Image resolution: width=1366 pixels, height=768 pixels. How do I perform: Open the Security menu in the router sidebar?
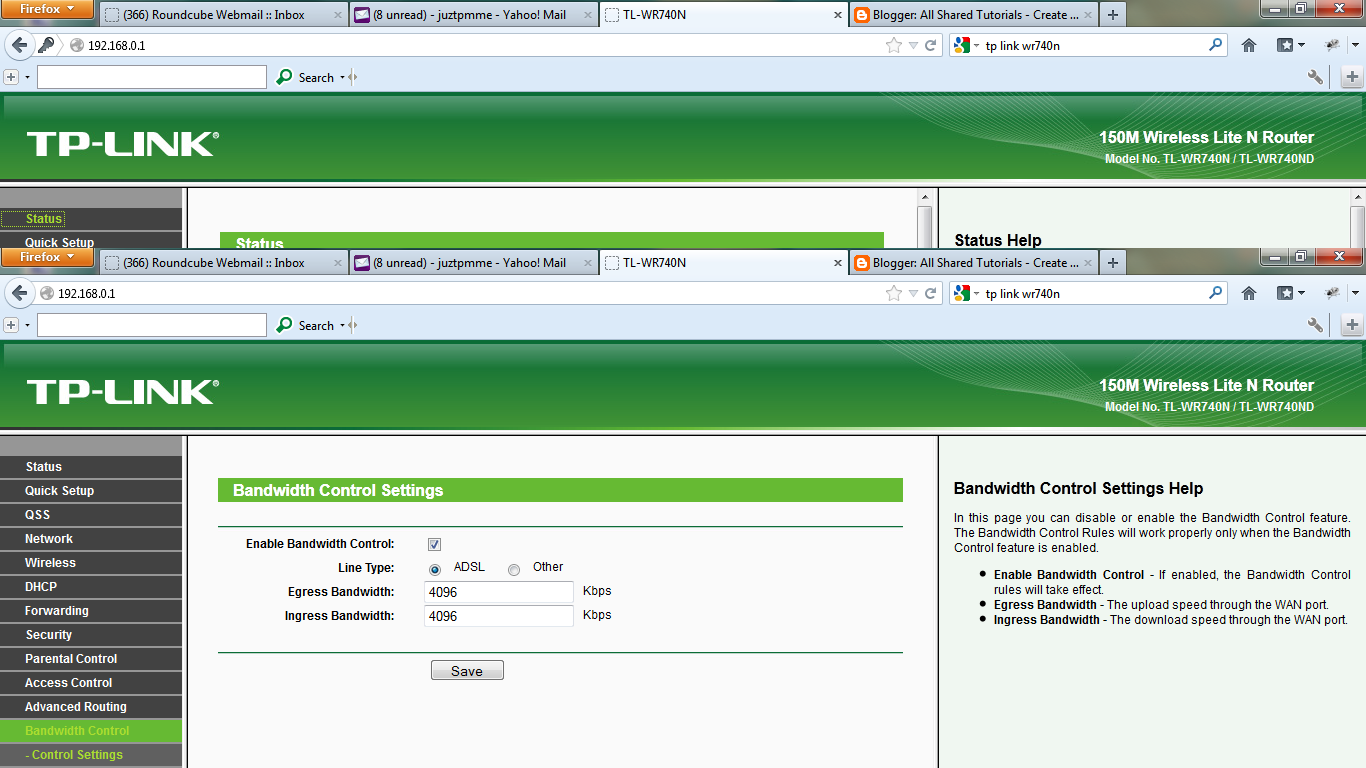click(x=91, y=635)
